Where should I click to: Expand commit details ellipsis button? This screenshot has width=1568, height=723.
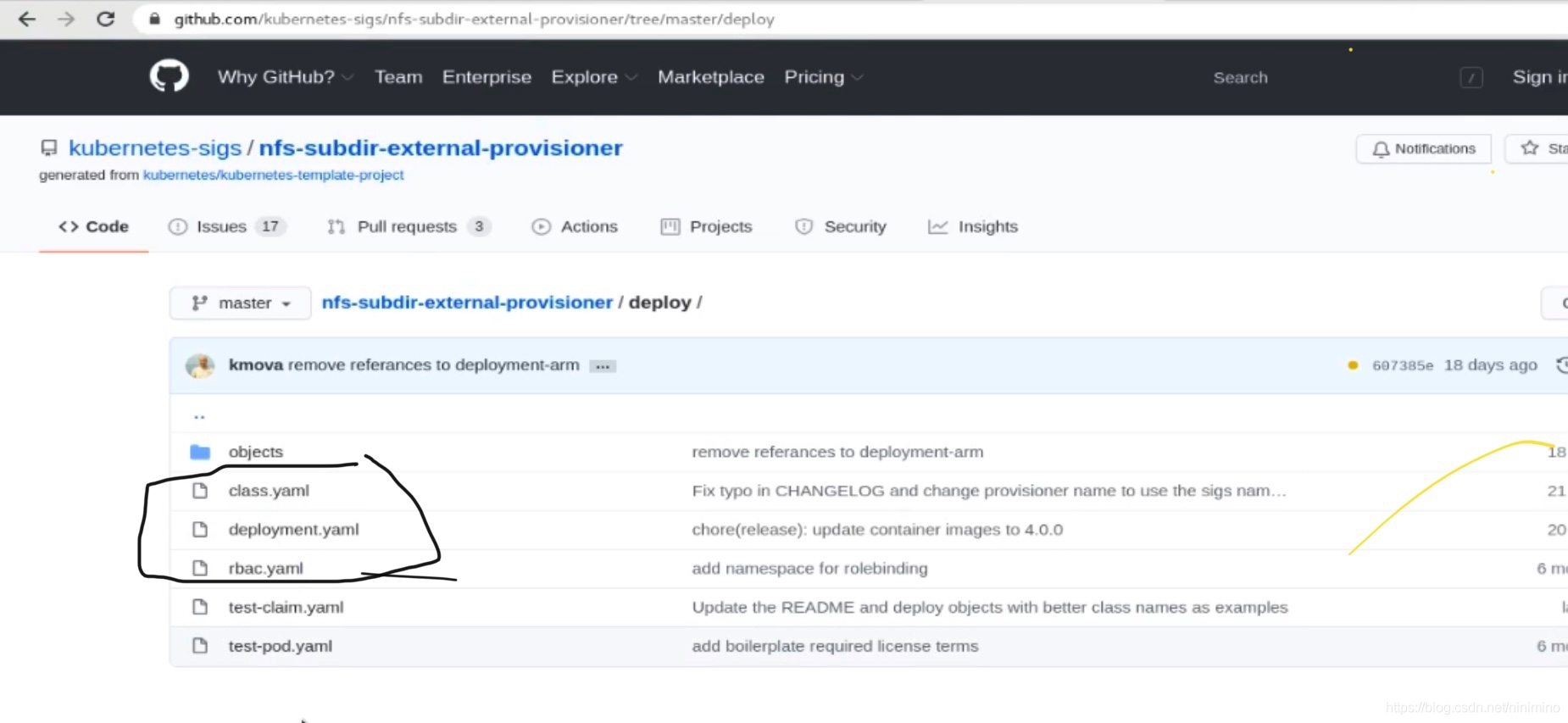(603, 366)
